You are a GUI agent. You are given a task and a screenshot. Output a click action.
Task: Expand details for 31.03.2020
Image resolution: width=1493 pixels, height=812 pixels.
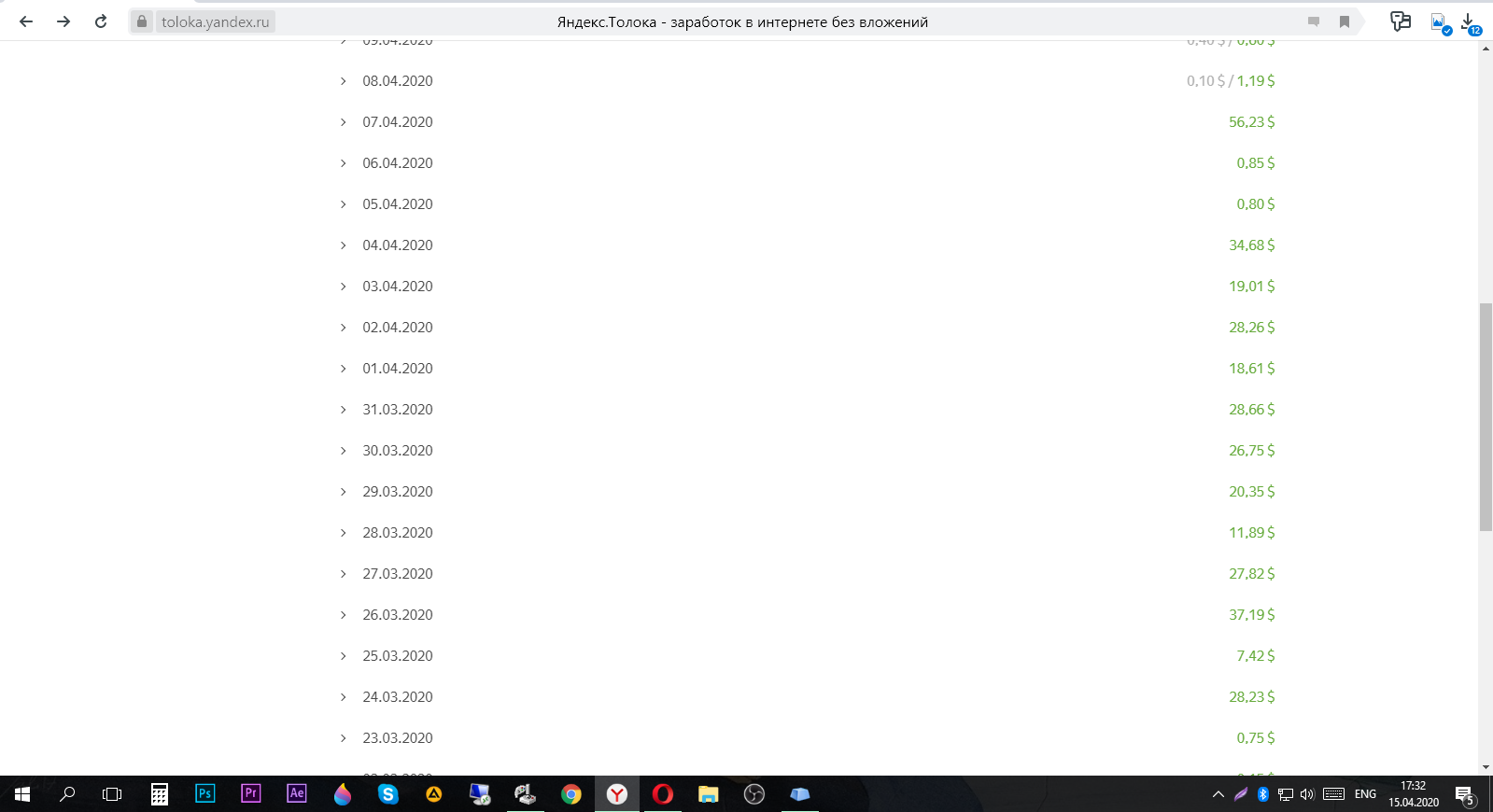click(343, 410)
